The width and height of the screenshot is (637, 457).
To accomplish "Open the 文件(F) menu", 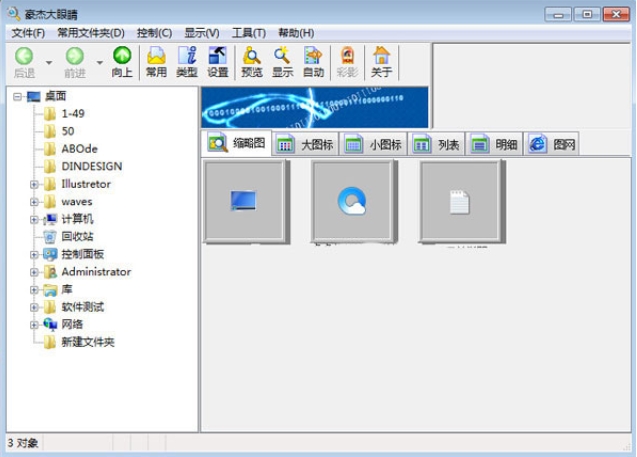I will pyautogui.click(x=28, y=33).
